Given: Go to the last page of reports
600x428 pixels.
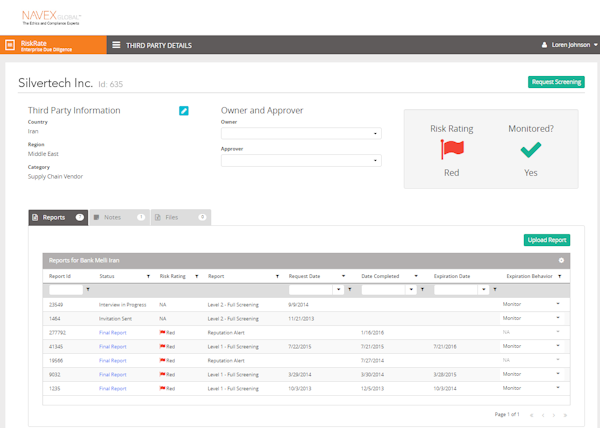Looking at the screenshot, I should pos(565,415).
